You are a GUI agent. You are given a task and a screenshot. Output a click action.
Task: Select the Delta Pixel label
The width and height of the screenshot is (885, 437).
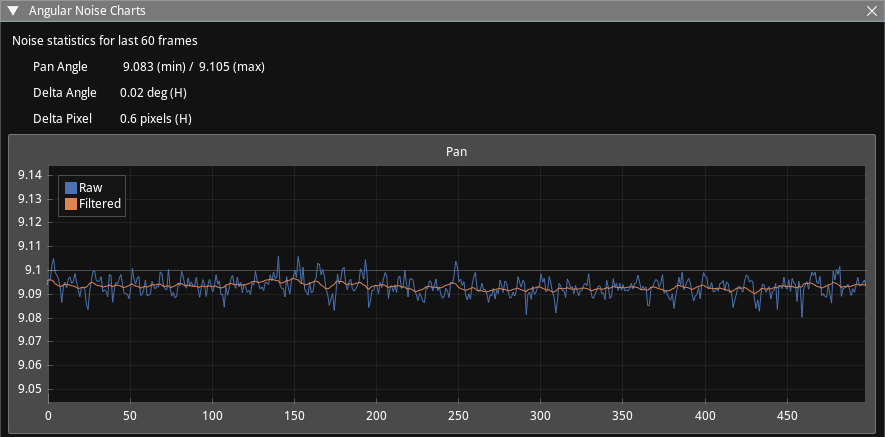tap(62, 119)
